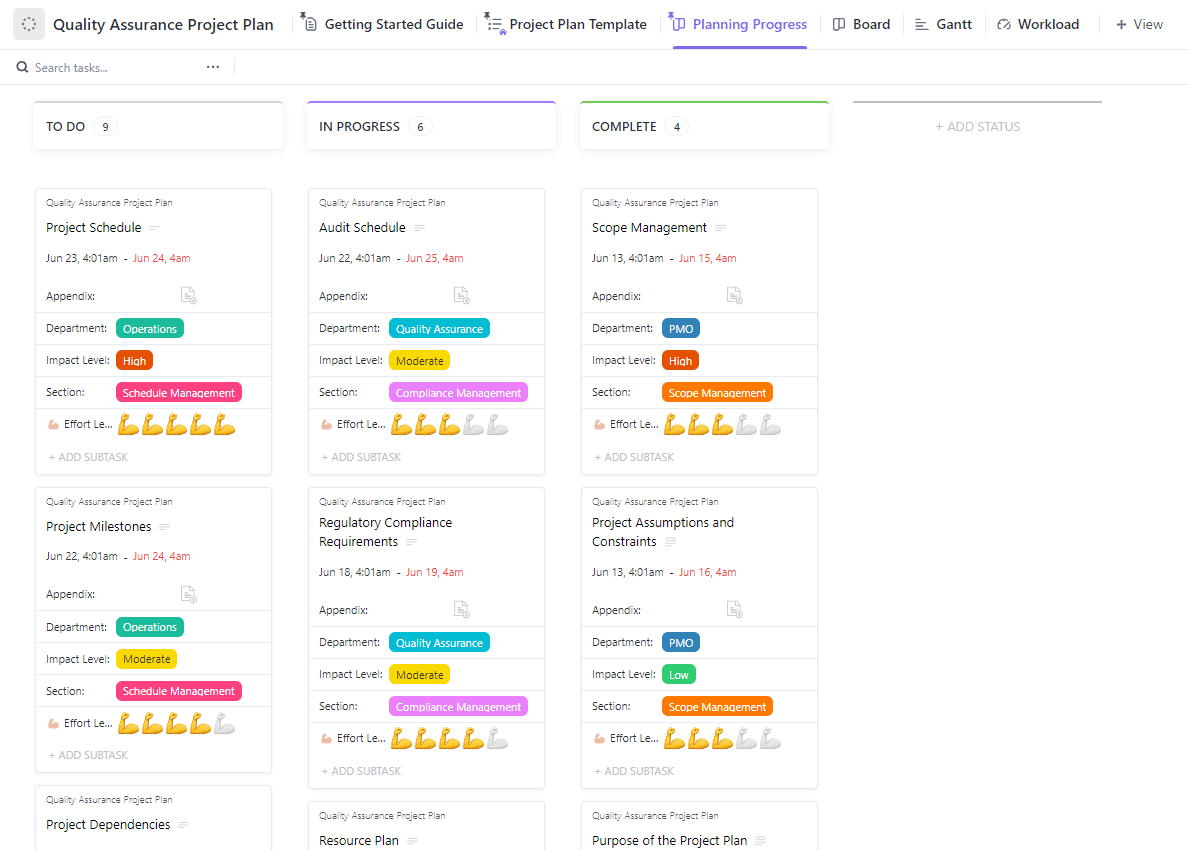The image size is (1189, 850).
Task: Add subtask under Project Schedule card
Action: [88, 457]
